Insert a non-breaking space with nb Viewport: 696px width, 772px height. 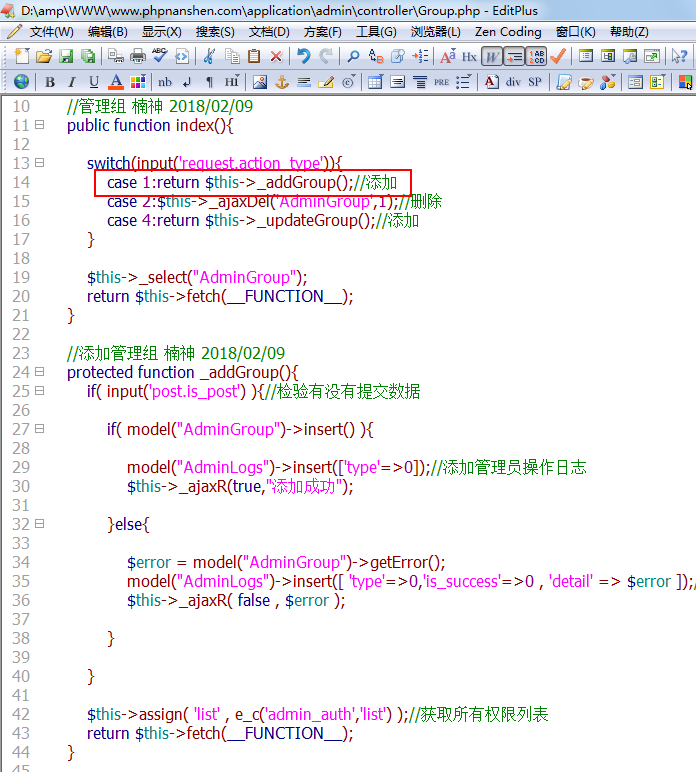165,82
